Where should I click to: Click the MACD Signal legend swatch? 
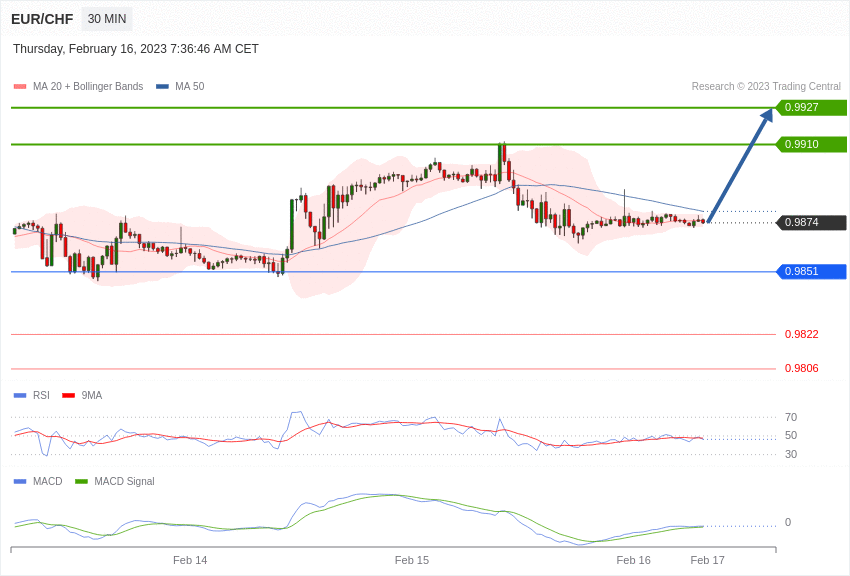click(81, 481)
